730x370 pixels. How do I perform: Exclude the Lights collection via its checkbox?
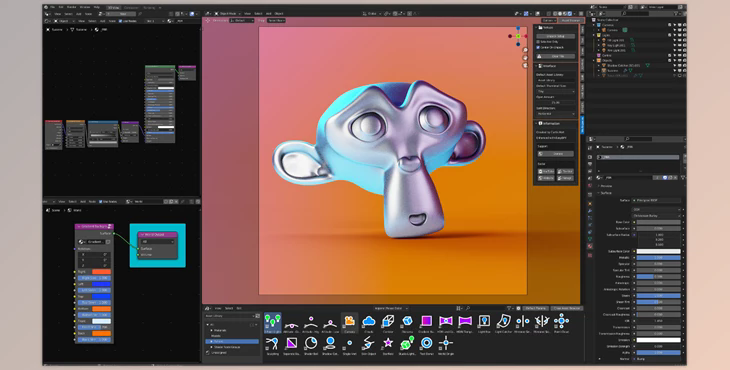point(670,35)
